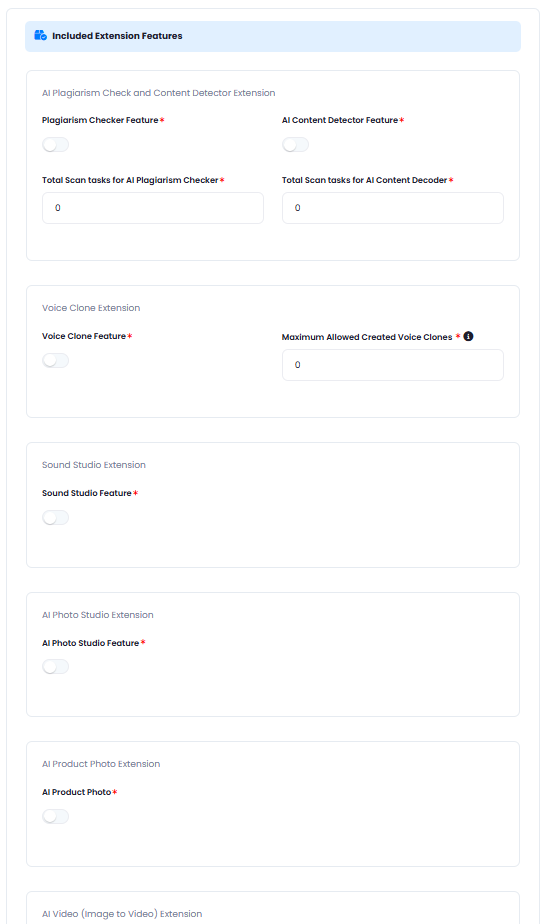Click the AI Content Decoder scan tasks field
This screenshot has height=924, width=545.
pos(392,208)
